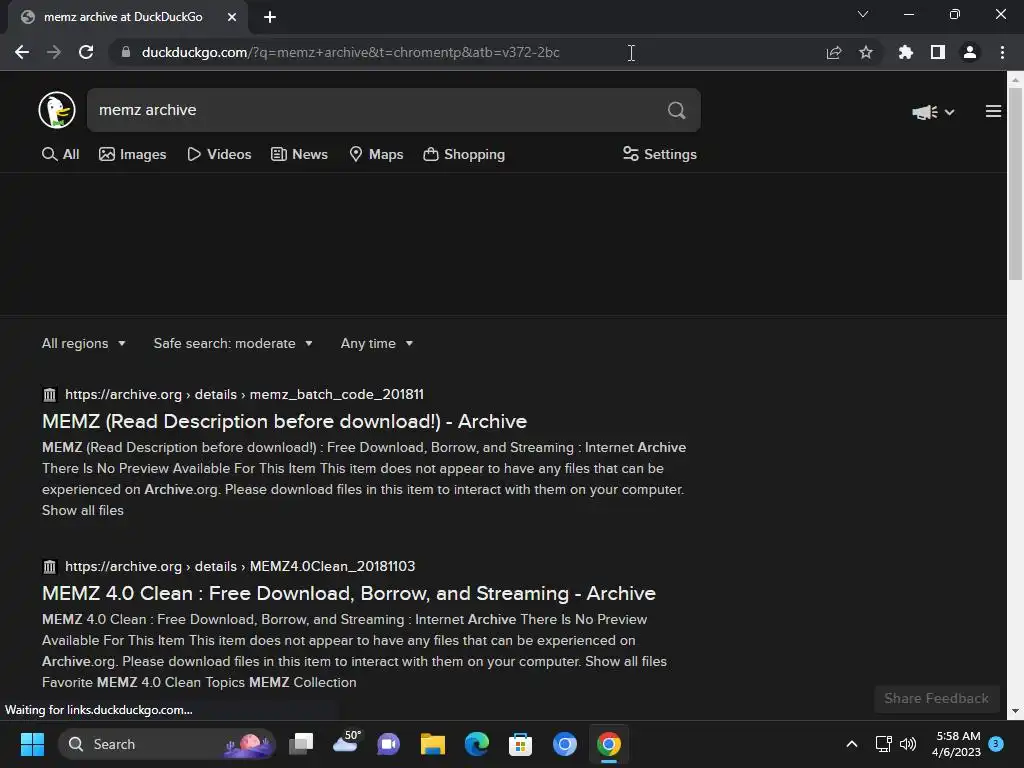Click archive.org favicon of MEMZ 4.0 Clean
The height and width of the screenshot is (768, 1024).
pyautogui.click(x=50, y=566)
